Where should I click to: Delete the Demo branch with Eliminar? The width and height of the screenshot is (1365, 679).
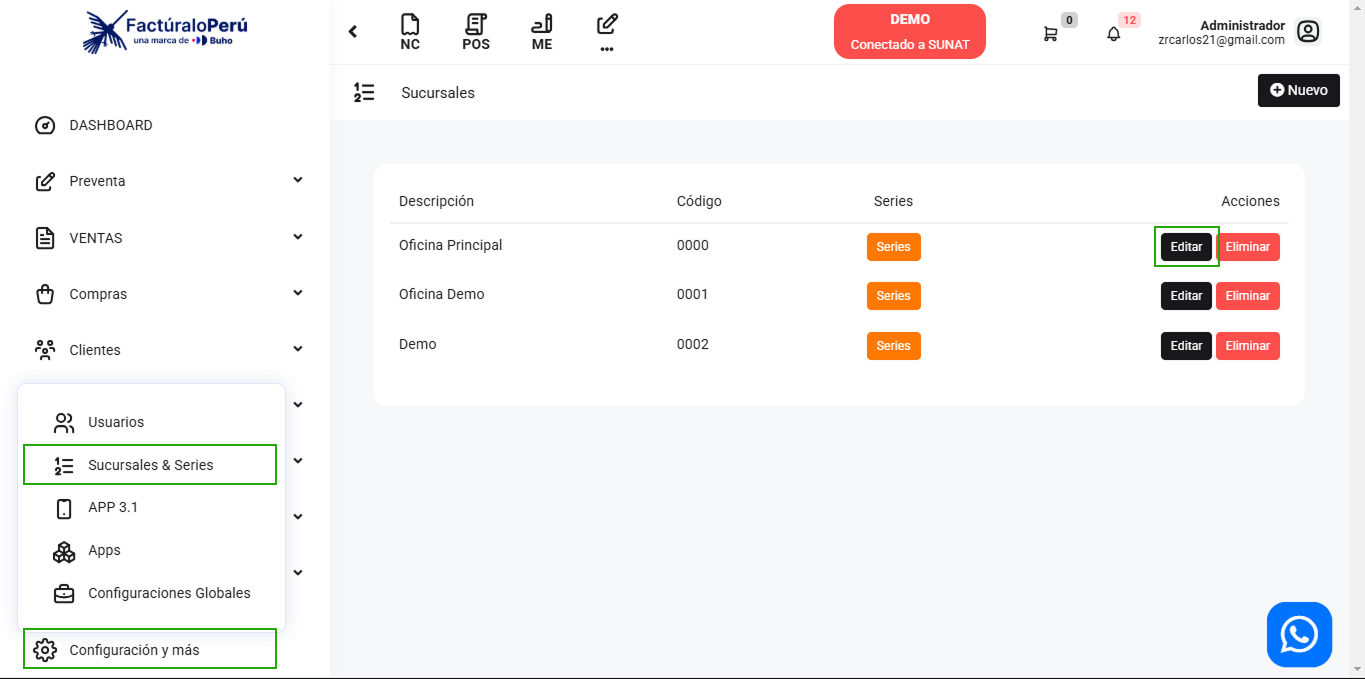[1247, 346]
